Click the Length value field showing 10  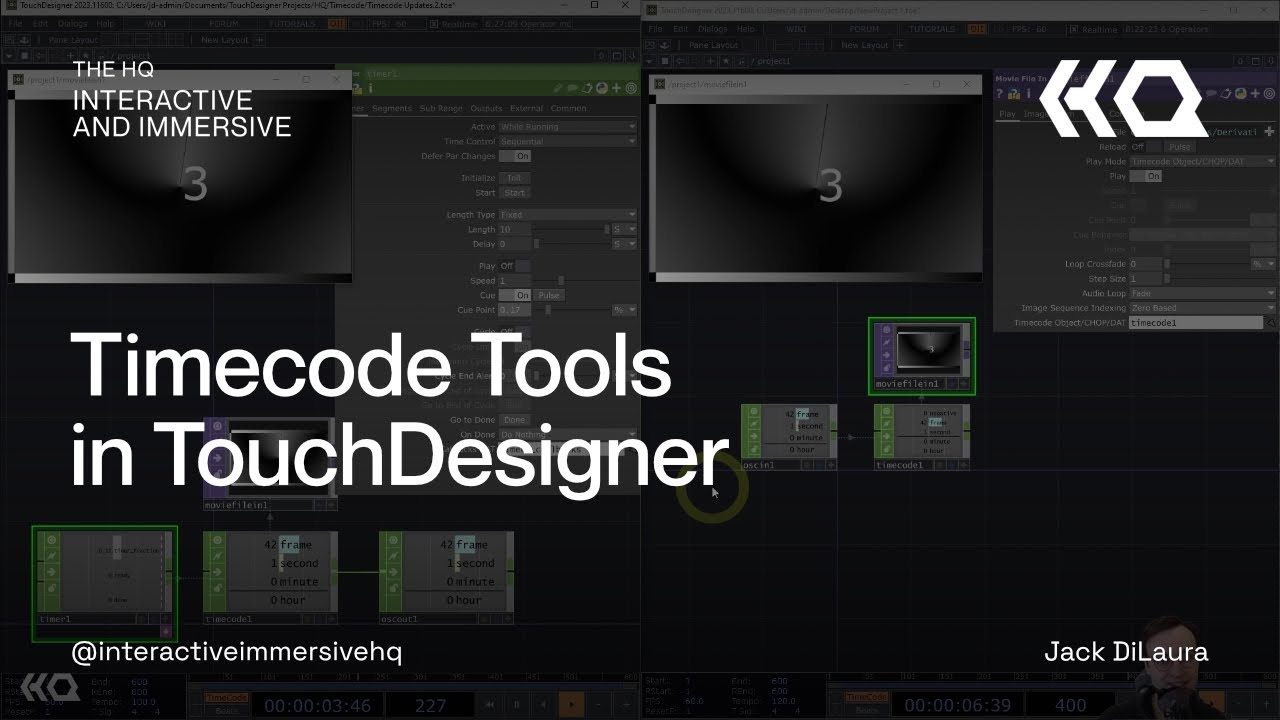click(x=516, y=229)
